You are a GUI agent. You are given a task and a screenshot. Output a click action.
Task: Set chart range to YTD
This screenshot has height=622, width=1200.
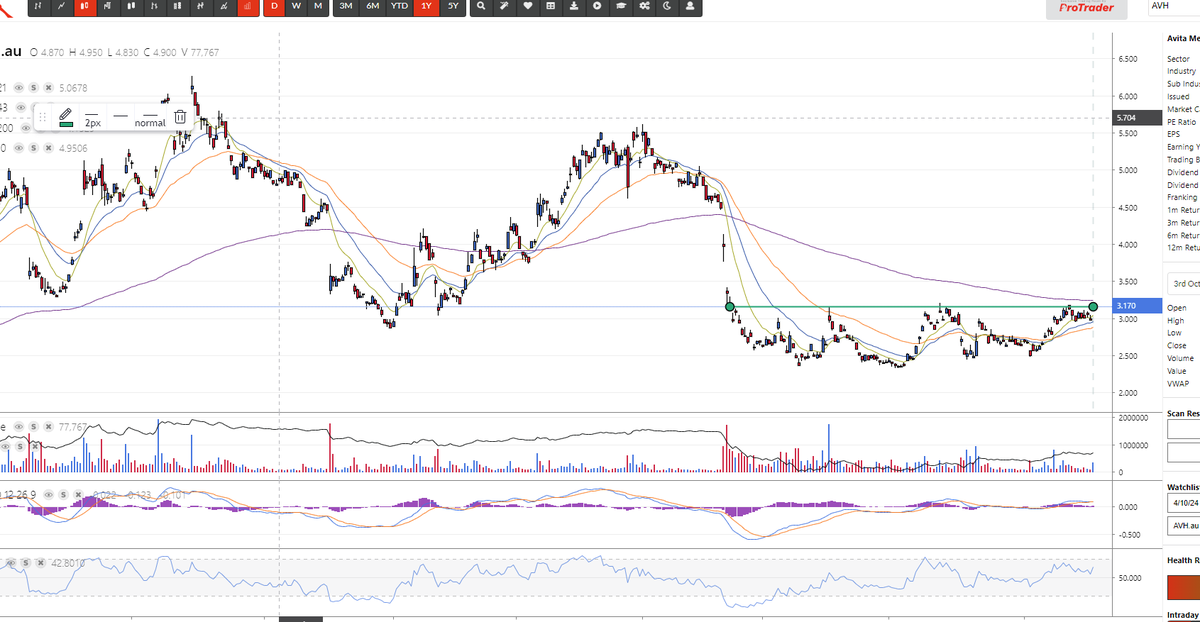point(399,6)
